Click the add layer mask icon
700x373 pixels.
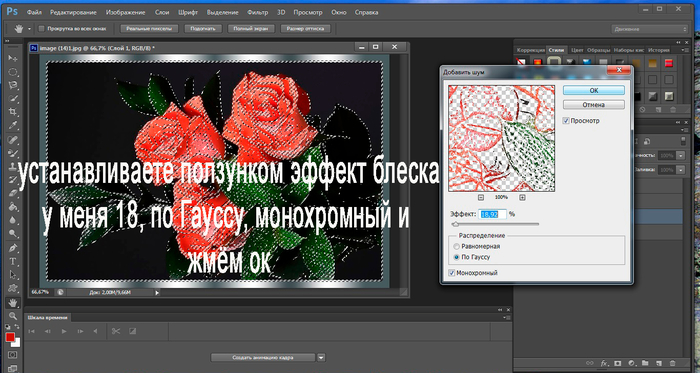[x=618, y=364]
